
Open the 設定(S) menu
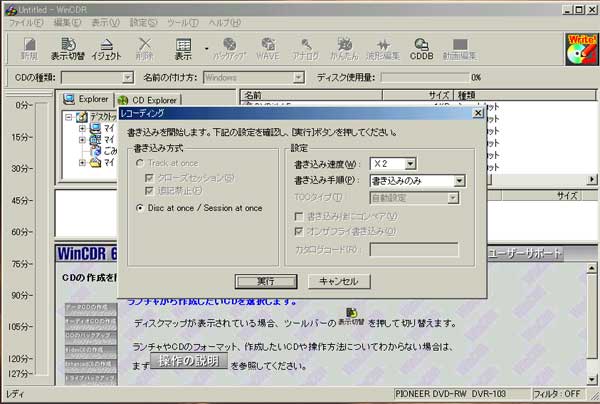(x=143, y=23)
